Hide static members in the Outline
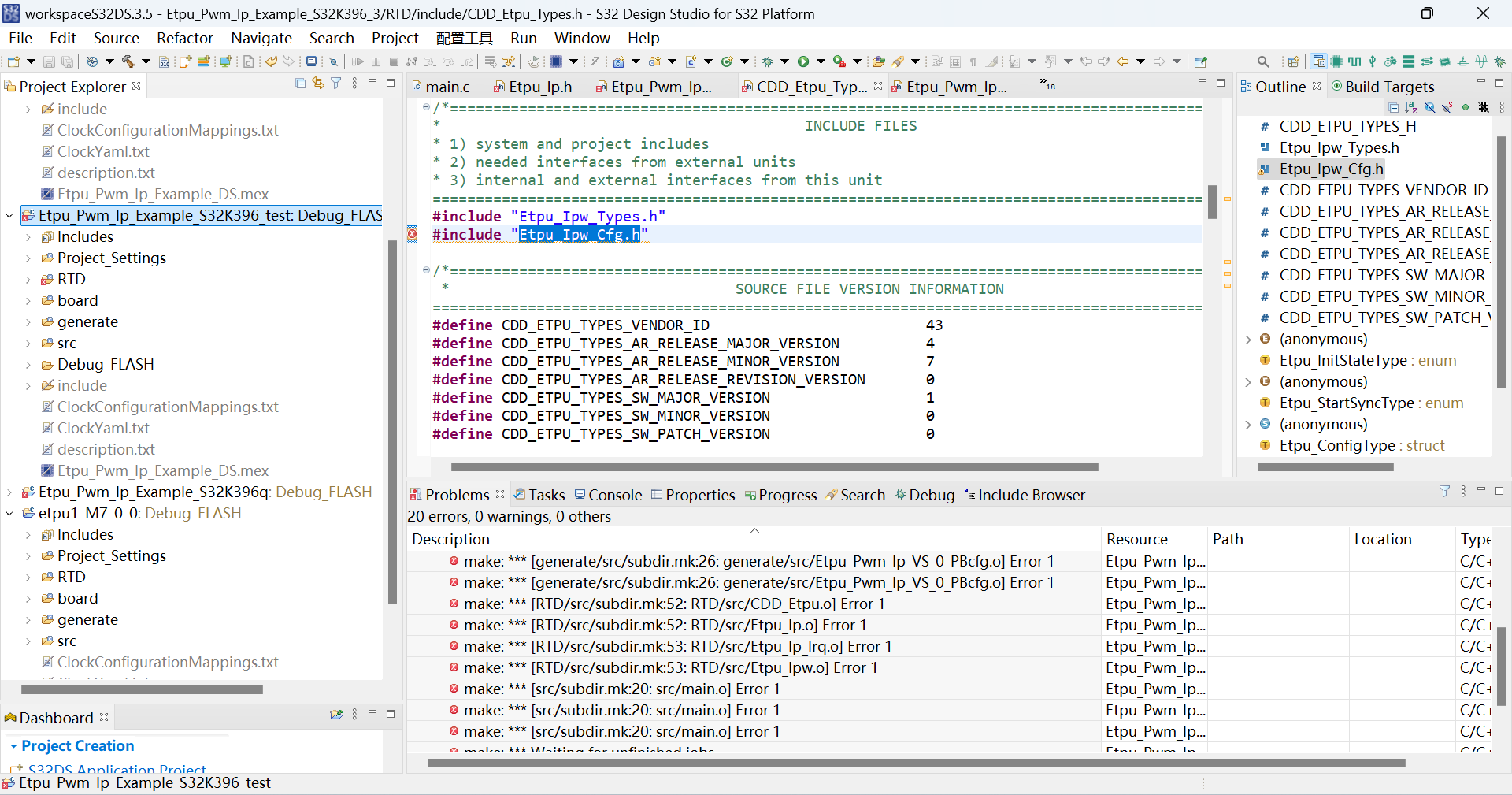 tap(1447, 108)
